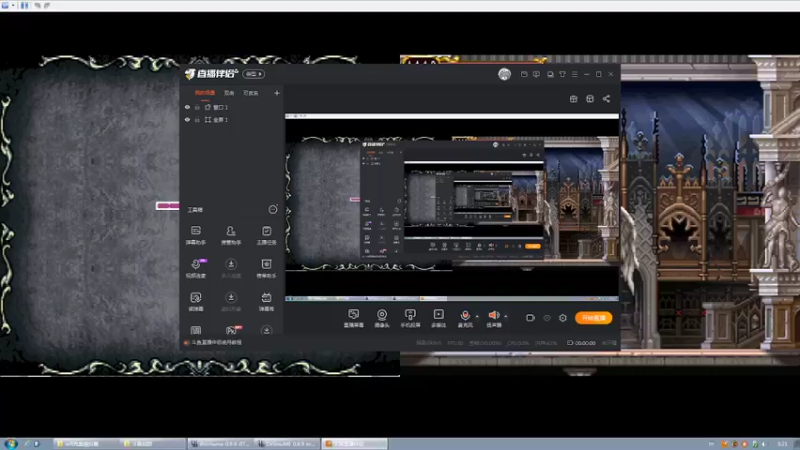Screen dimensions: 800x450
Task: Switch to the second taskbar folder window
Action: pyautogui.click(x=152, y=444)
